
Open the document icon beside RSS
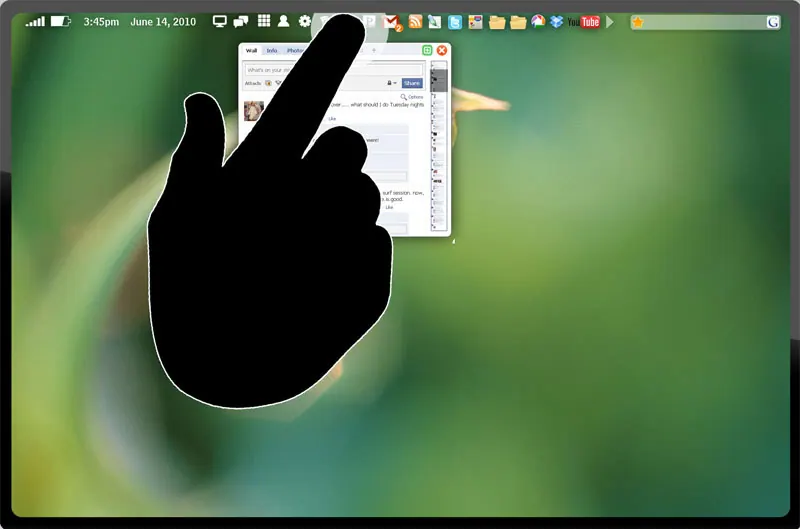tap(434, 22)
